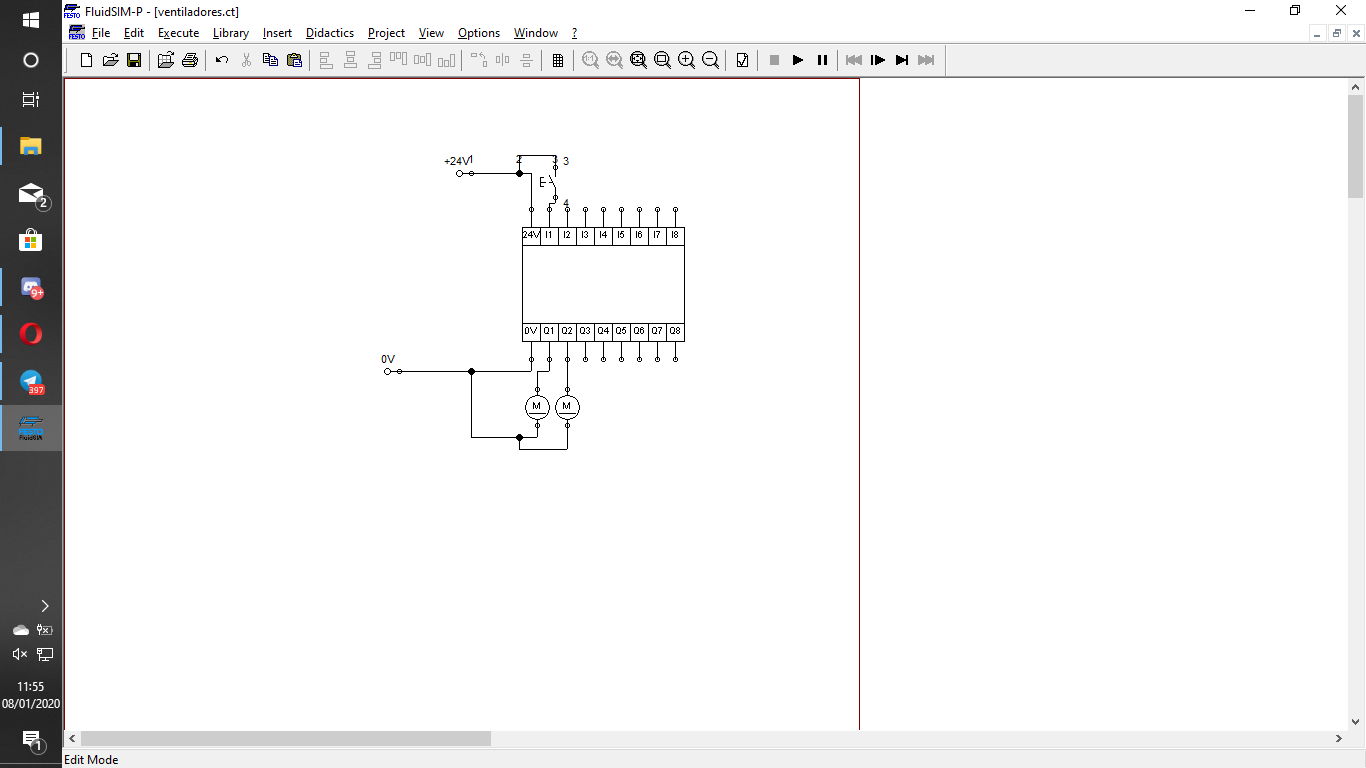Screen dimensions: 1366x768
Task: Select the pushbutton switch in circuit
Action: pyautogui.click(x=551, y=182)
